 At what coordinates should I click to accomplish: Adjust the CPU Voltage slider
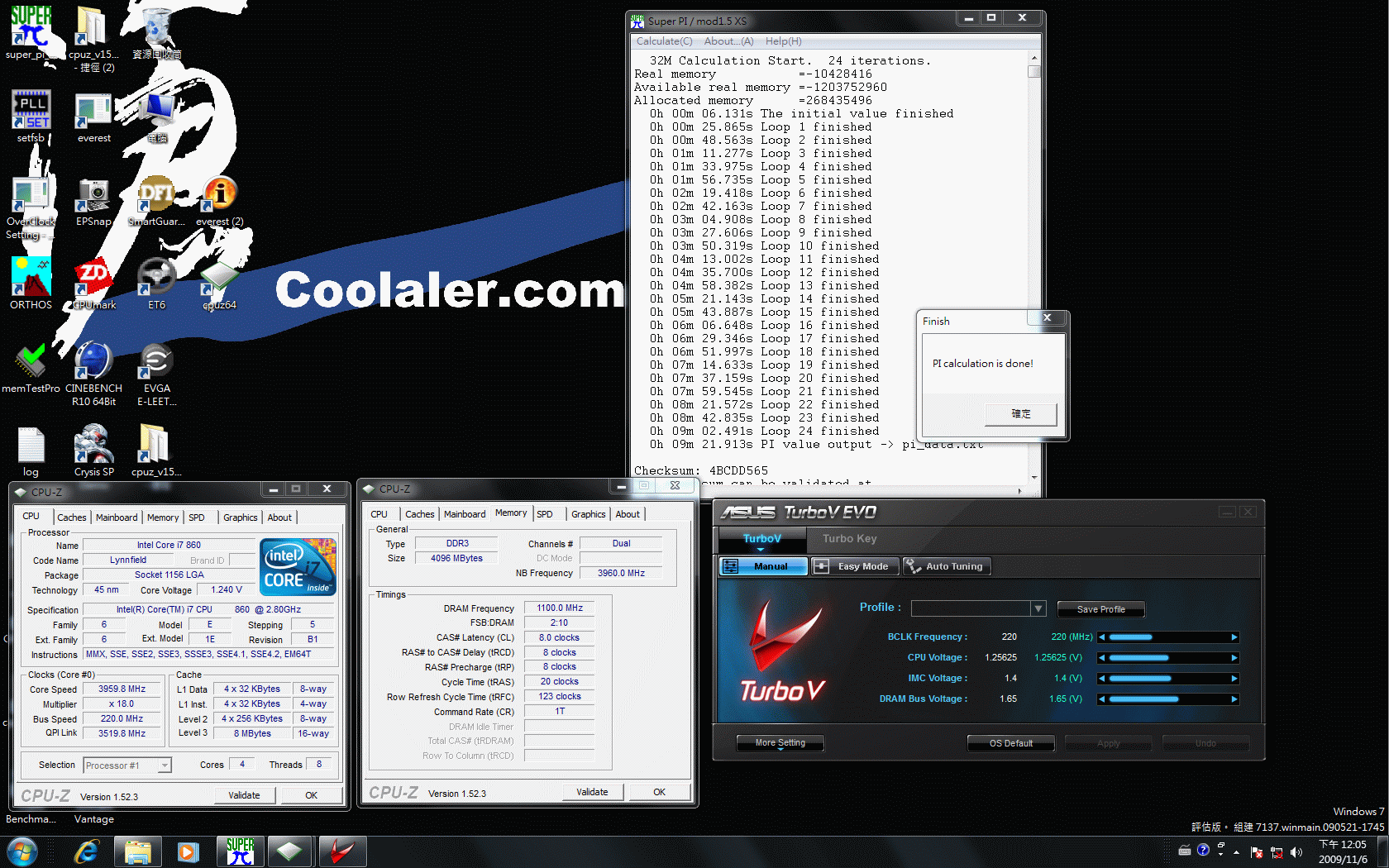(x=1167, y=658)
